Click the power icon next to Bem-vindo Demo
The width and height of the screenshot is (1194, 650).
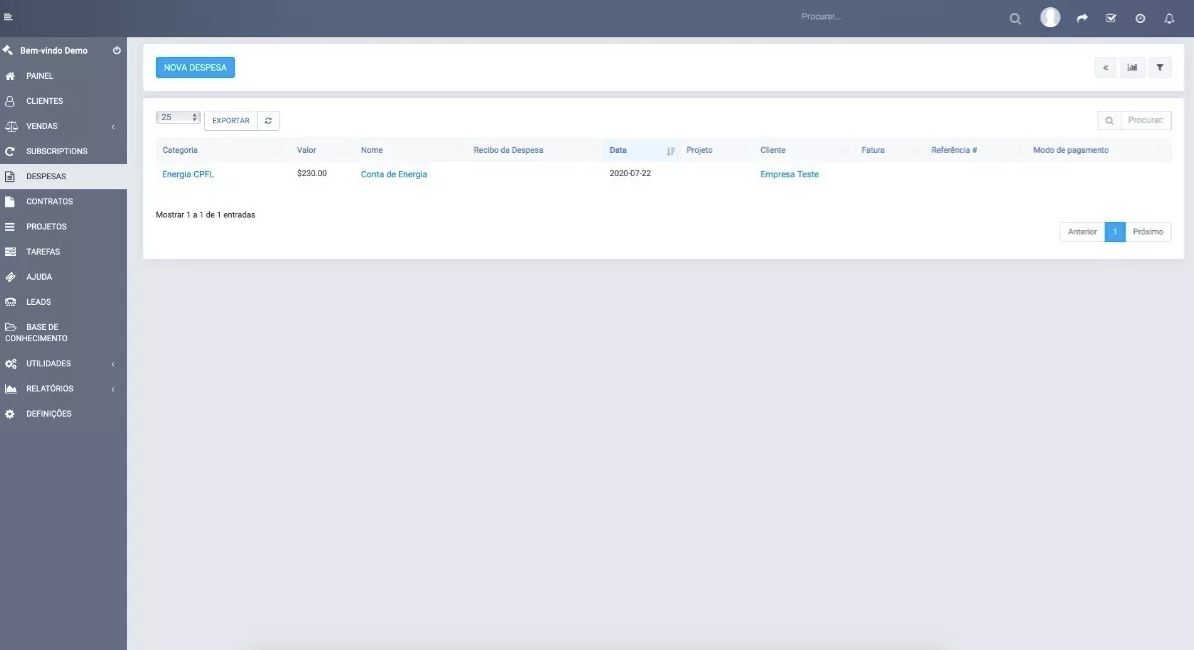(x=115, y=49)
